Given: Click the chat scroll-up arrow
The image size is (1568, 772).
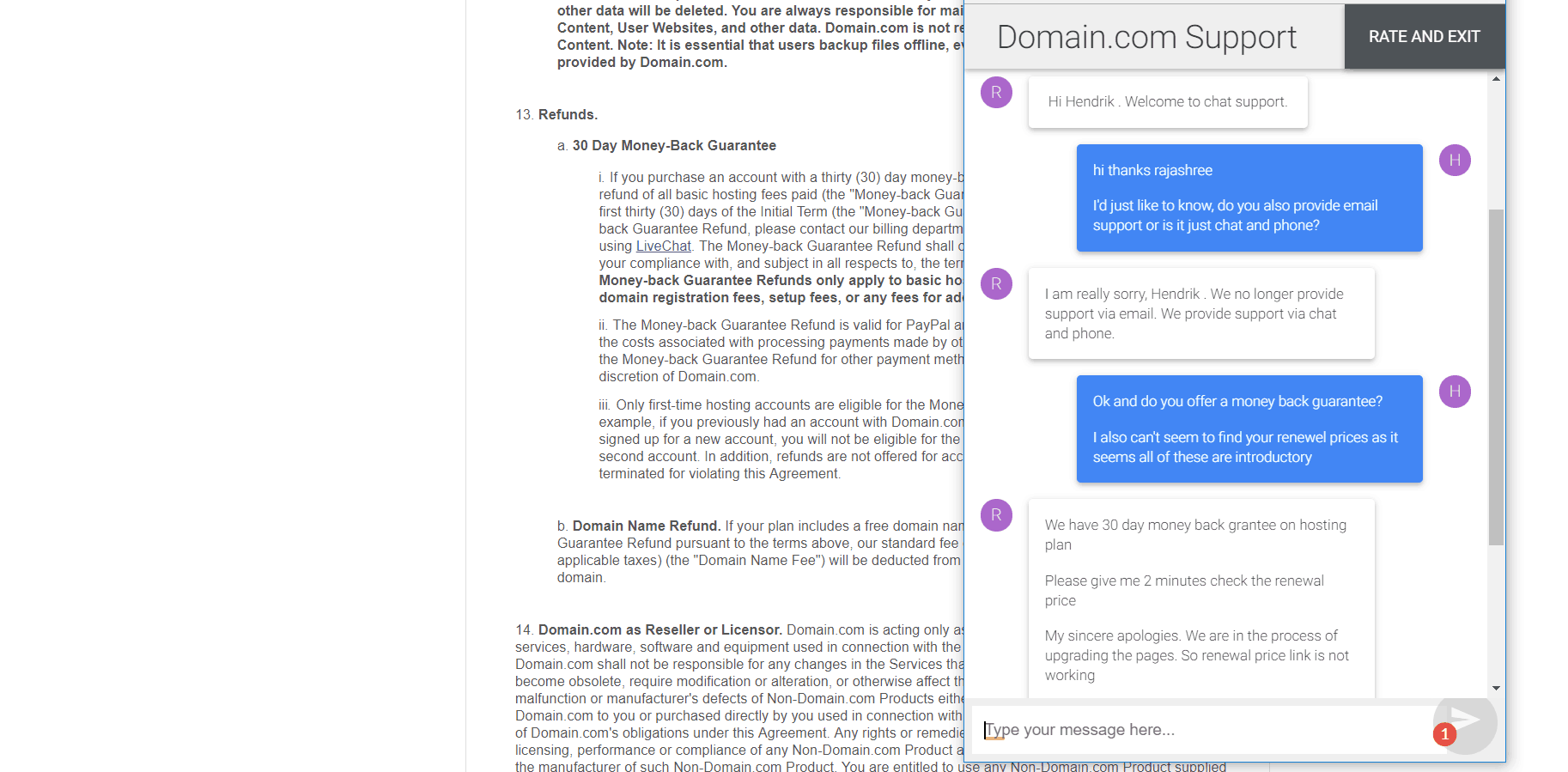Looking at the screenshot, I should point(1497,79).
